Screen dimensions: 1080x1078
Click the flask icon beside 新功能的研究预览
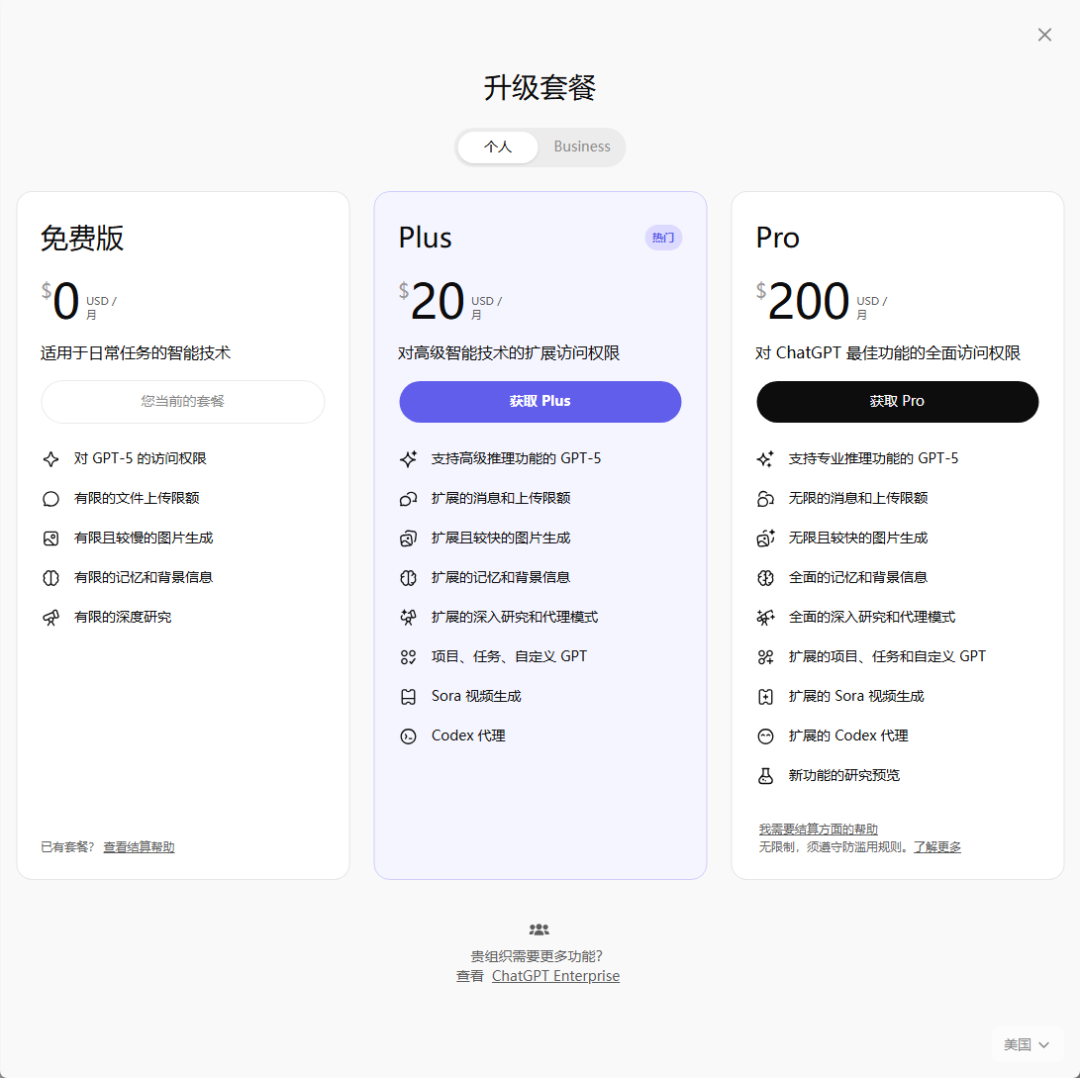pos(765,776)
